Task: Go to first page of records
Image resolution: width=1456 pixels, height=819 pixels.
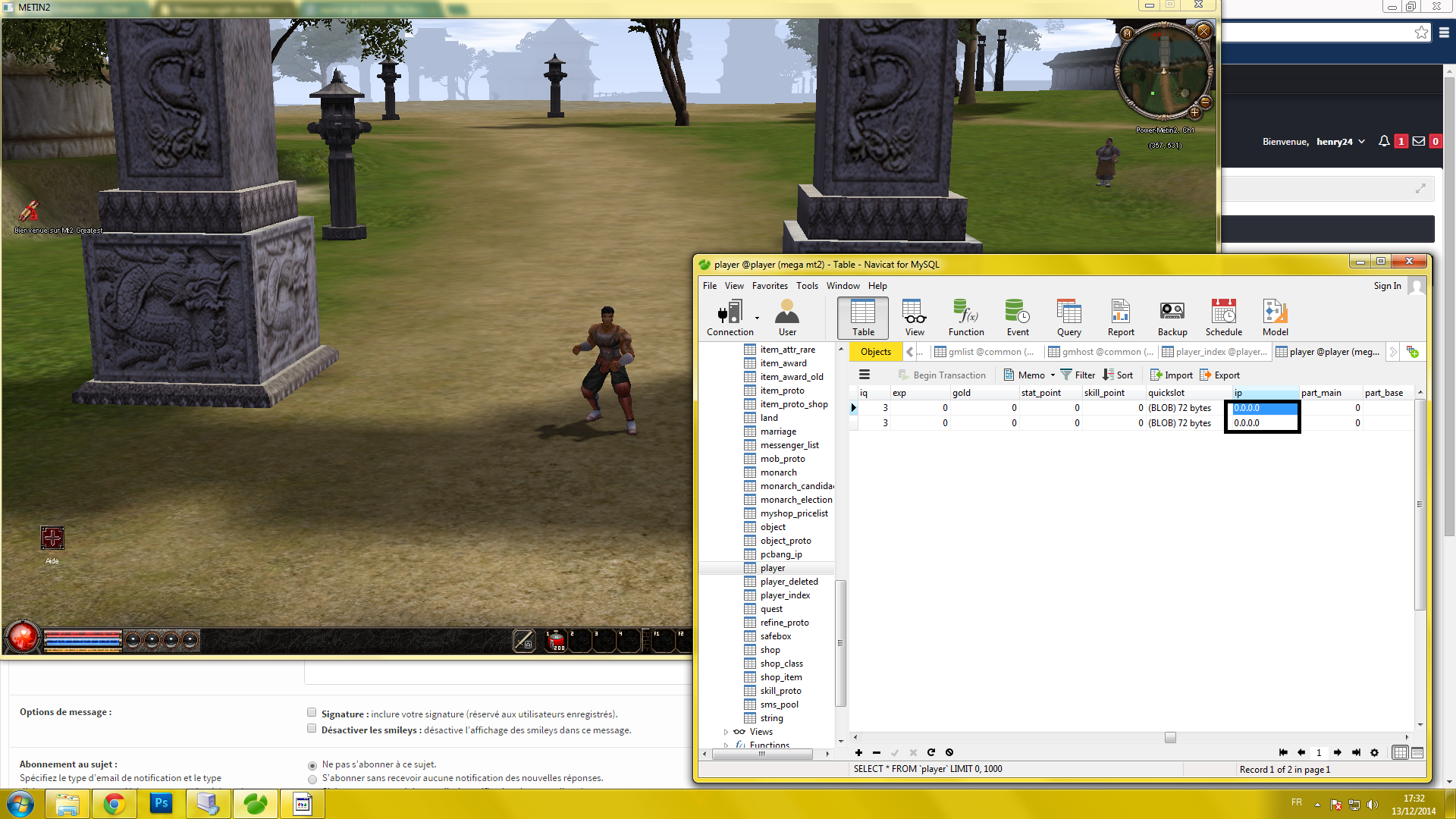Action: tap(1283, 752)
